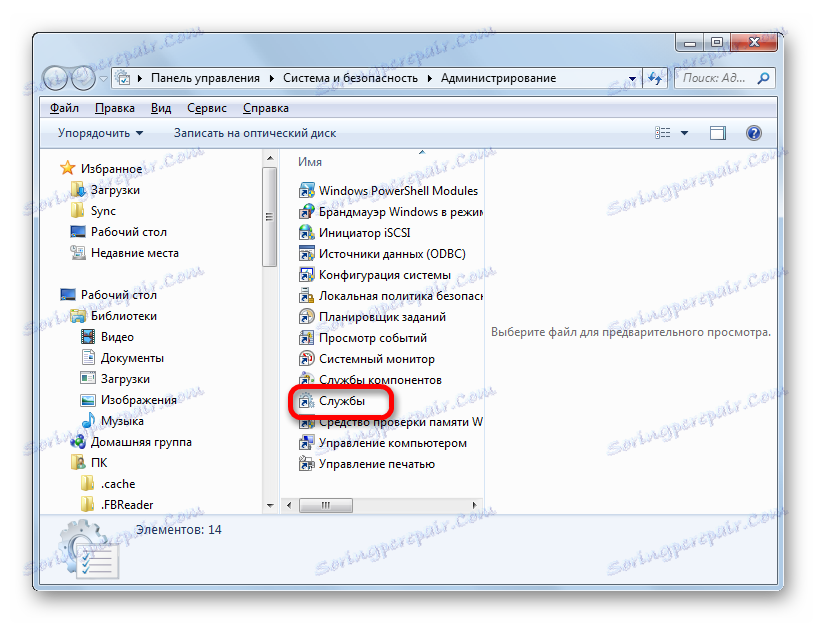Viewport: 817px width, 624px height.
Task: Click the change view icon button
Action: (662, 133)
